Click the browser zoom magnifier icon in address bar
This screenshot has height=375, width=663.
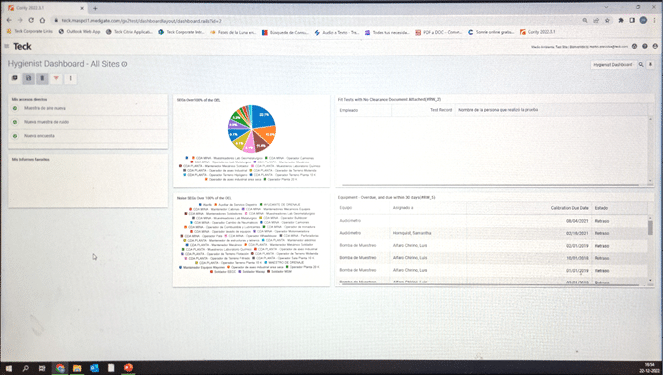585,20
